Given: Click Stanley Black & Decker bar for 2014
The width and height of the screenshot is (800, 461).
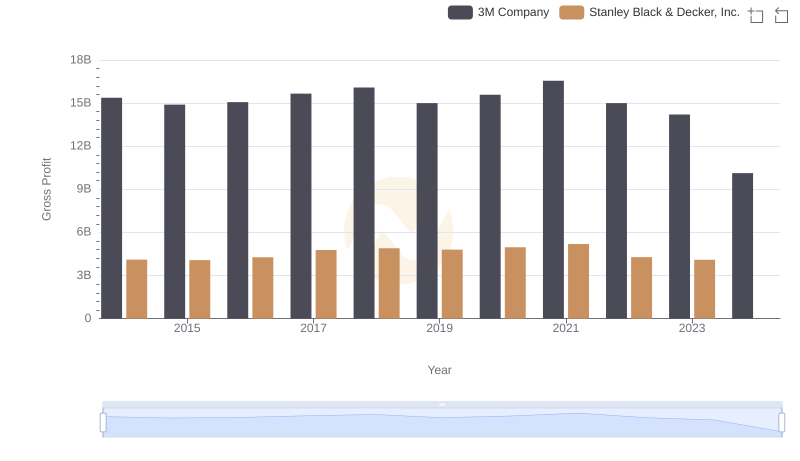Looking at the screenshot, I should [137, 289].
